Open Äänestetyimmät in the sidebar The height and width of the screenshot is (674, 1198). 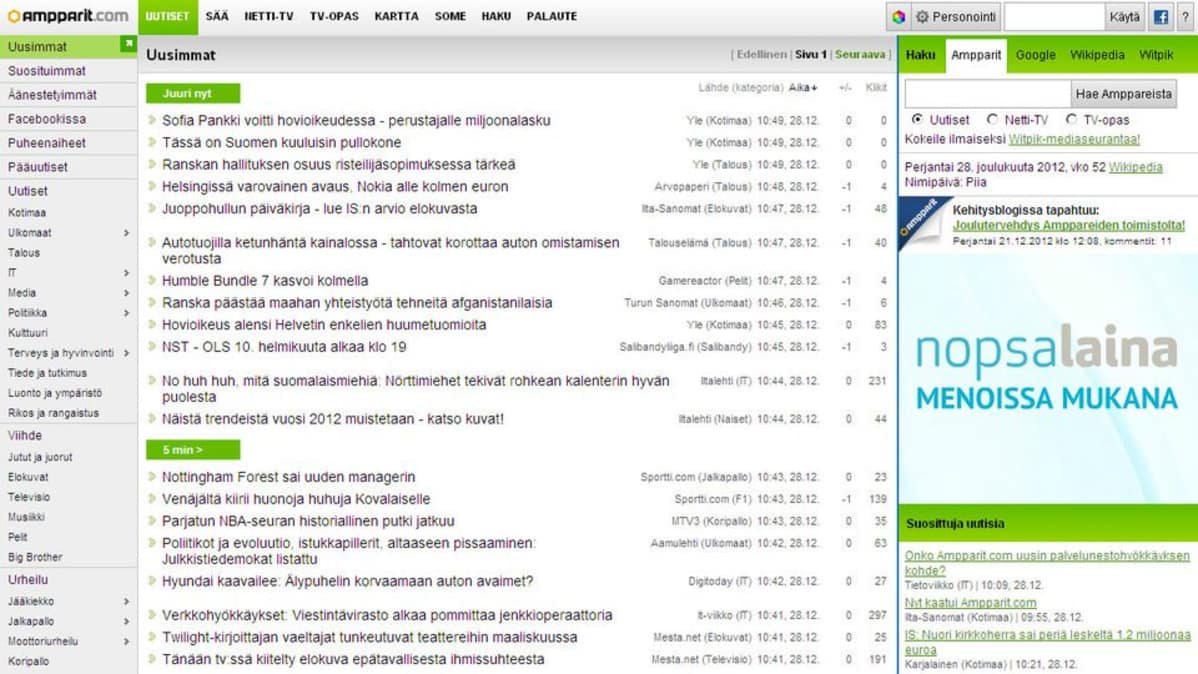coord(52,95)
